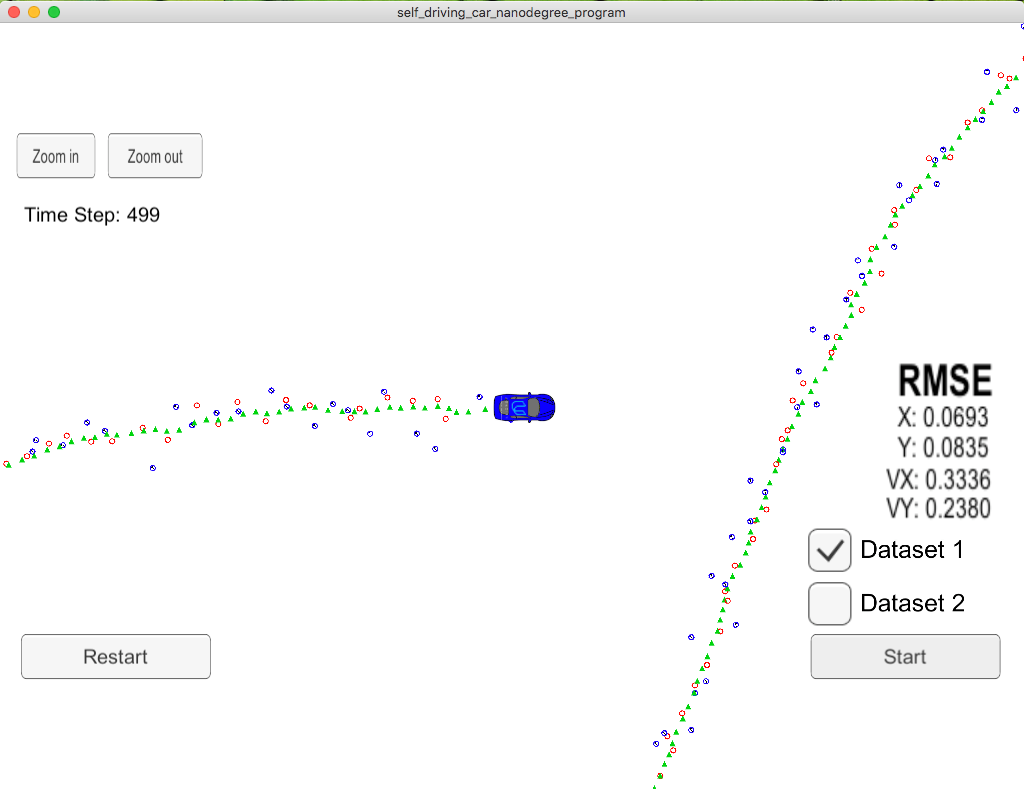
Task: Click the VX: 0.3336 RMSE value
Action: point(938,479)
